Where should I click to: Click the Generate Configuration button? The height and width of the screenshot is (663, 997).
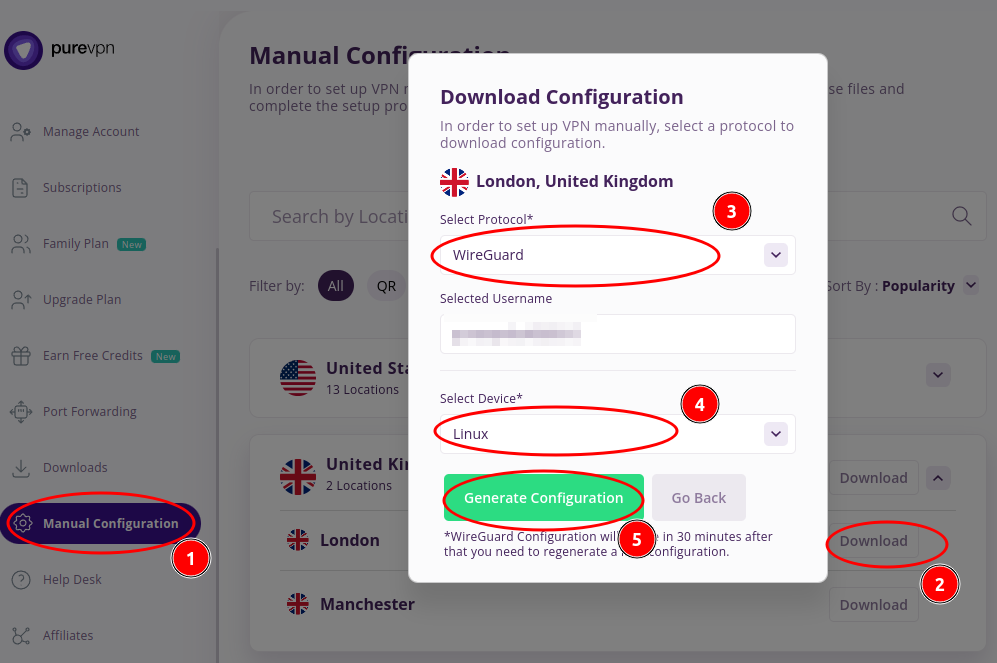543,497
